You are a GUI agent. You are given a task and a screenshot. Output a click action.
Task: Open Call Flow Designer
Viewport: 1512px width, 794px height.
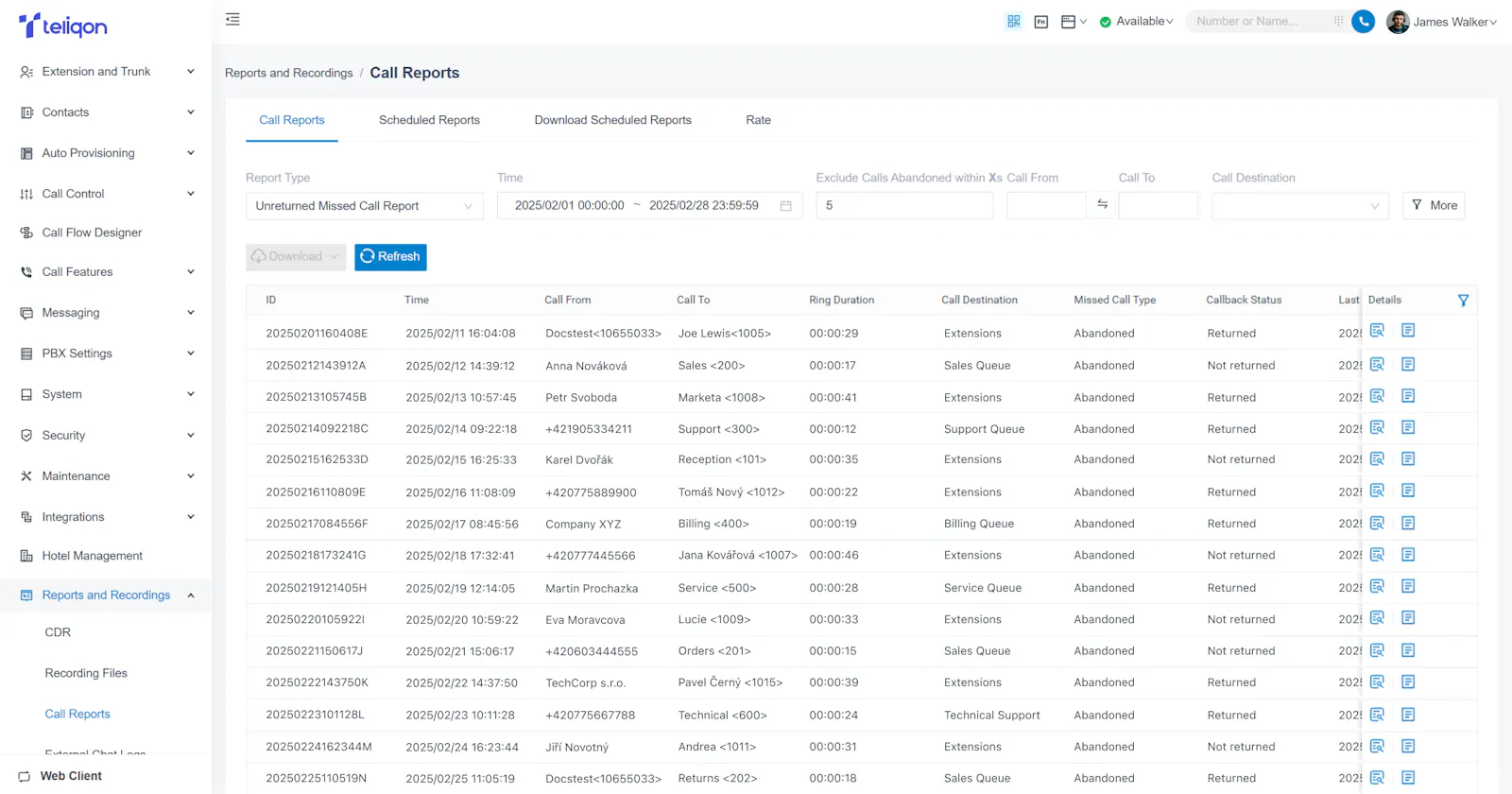click(92, 233)
